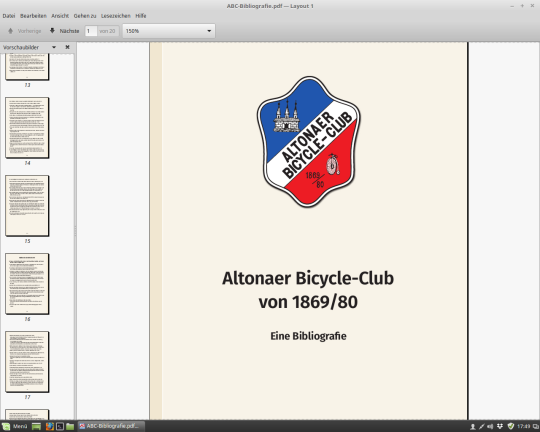Click the 'Eine Bibliografie' subtitle text
Screen dimensions: 540x432
pyautogui.click(x=308, y=336)
